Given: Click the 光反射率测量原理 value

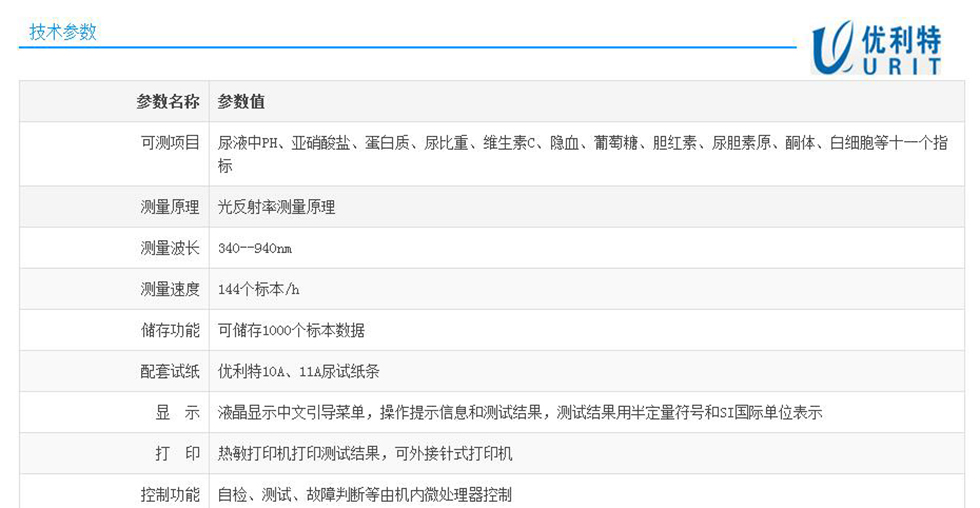Looking at the screenshot, I should [277, 207].
